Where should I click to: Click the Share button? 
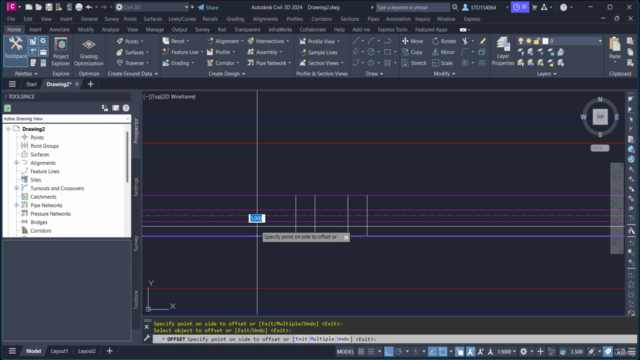pyautogui.click(x=208, y=7)
